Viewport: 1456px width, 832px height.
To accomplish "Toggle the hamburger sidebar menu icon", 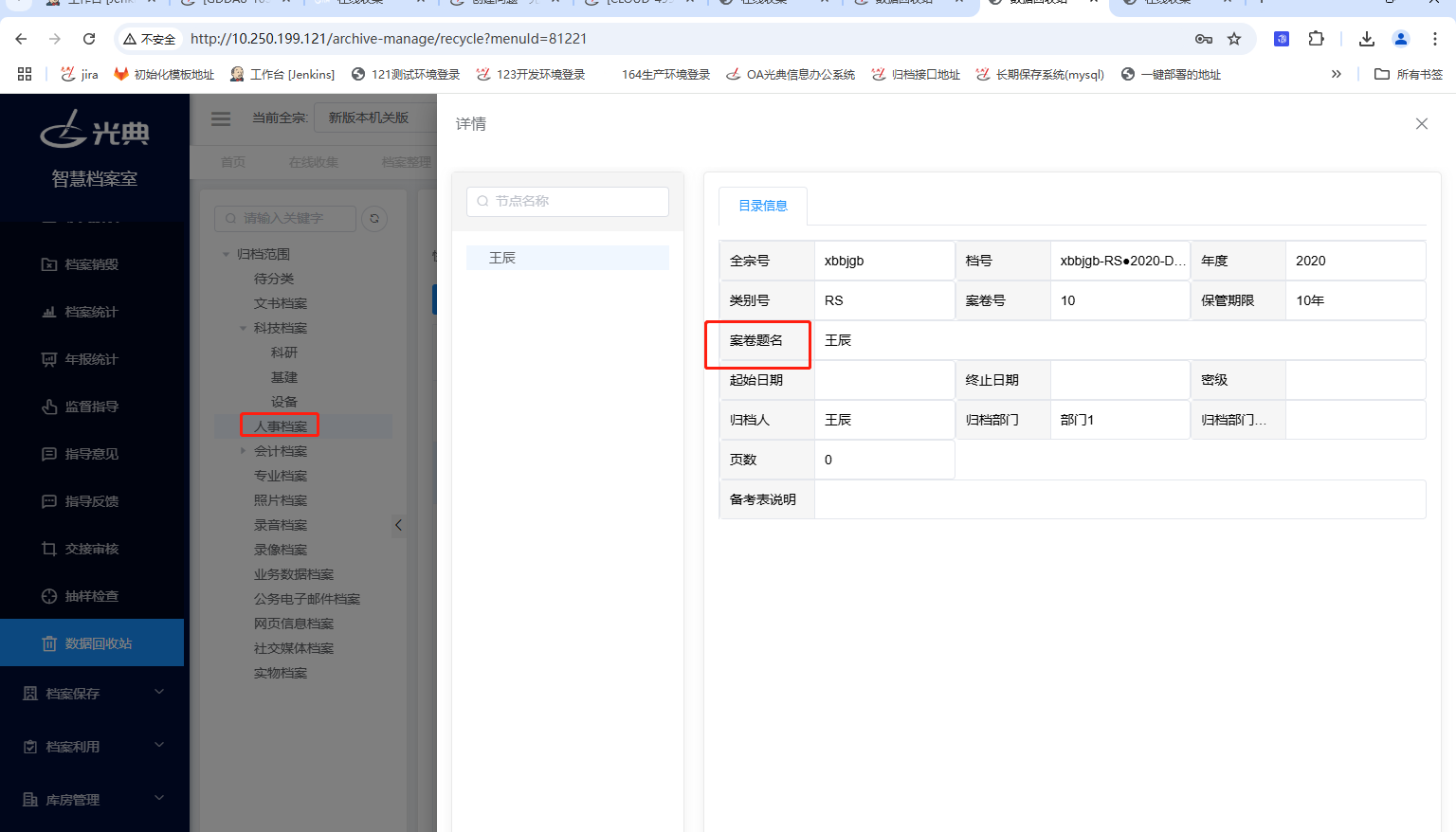I will click(x=221, y=118).
